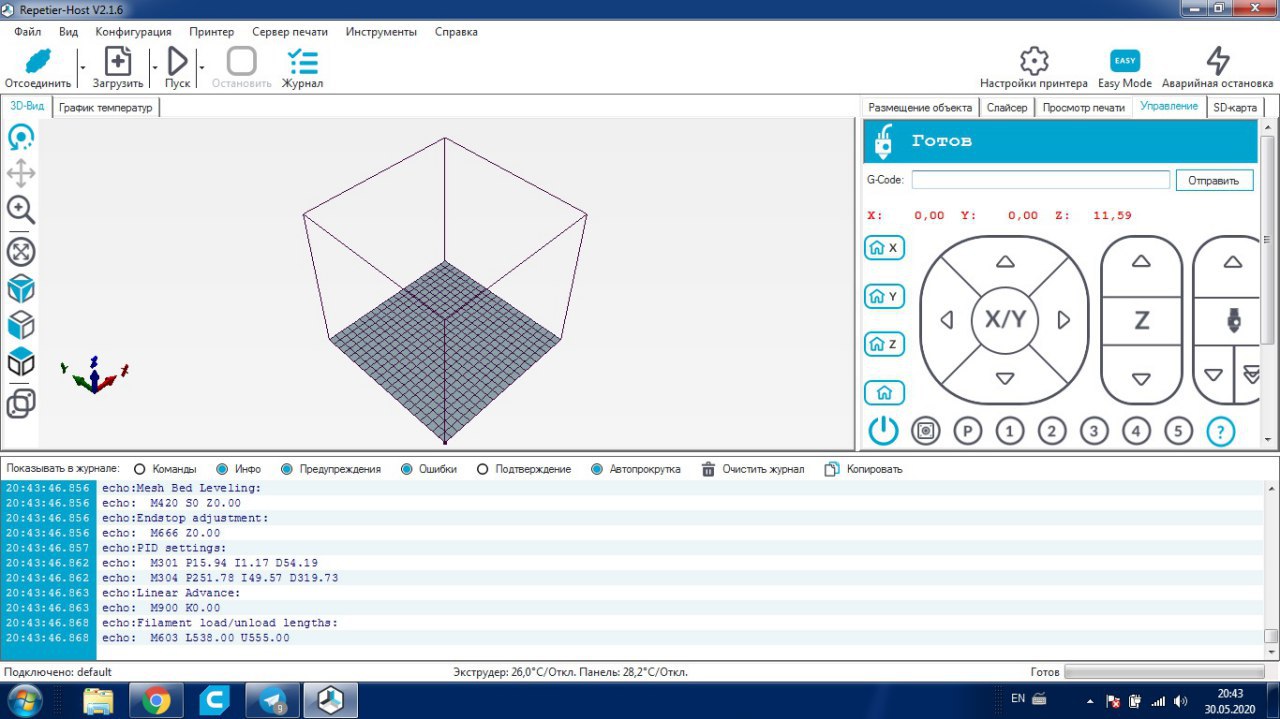This screenshot has width=1280, height=719.
Task: Toggle parallel projection icon
Action: [21, 403]
